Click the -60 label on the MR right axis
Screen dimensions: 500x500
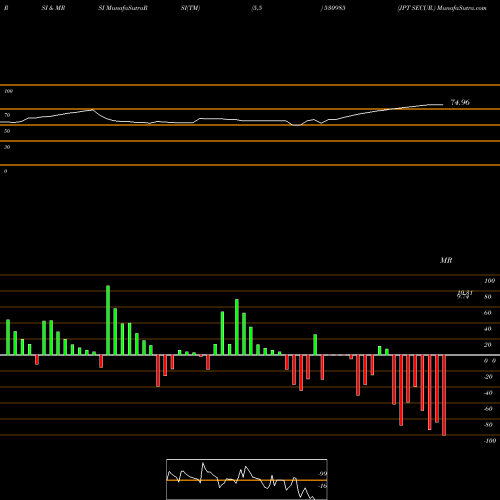(x=488, y=409)
